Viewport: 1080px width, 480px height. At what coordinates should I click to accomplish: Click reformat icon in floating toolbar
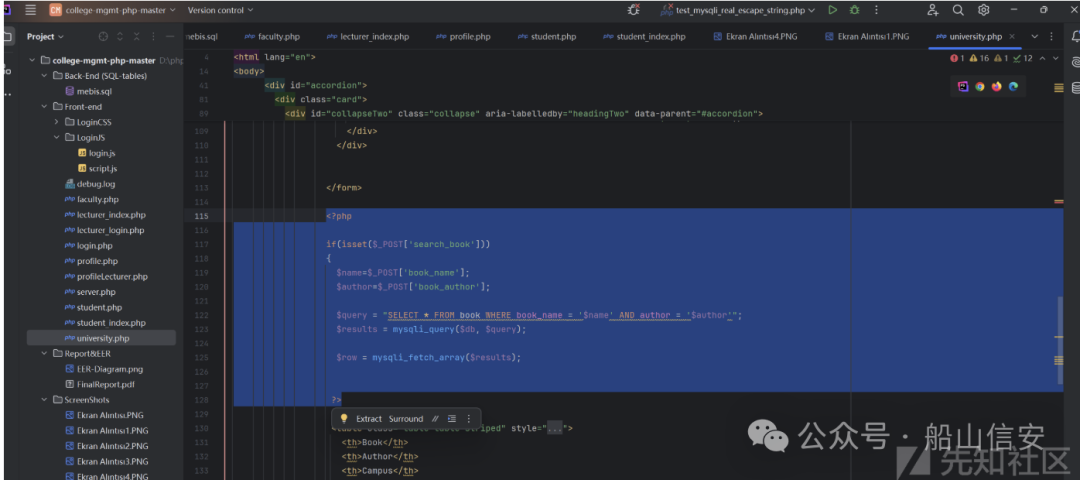pyautogui.click(x=452, y=419)
